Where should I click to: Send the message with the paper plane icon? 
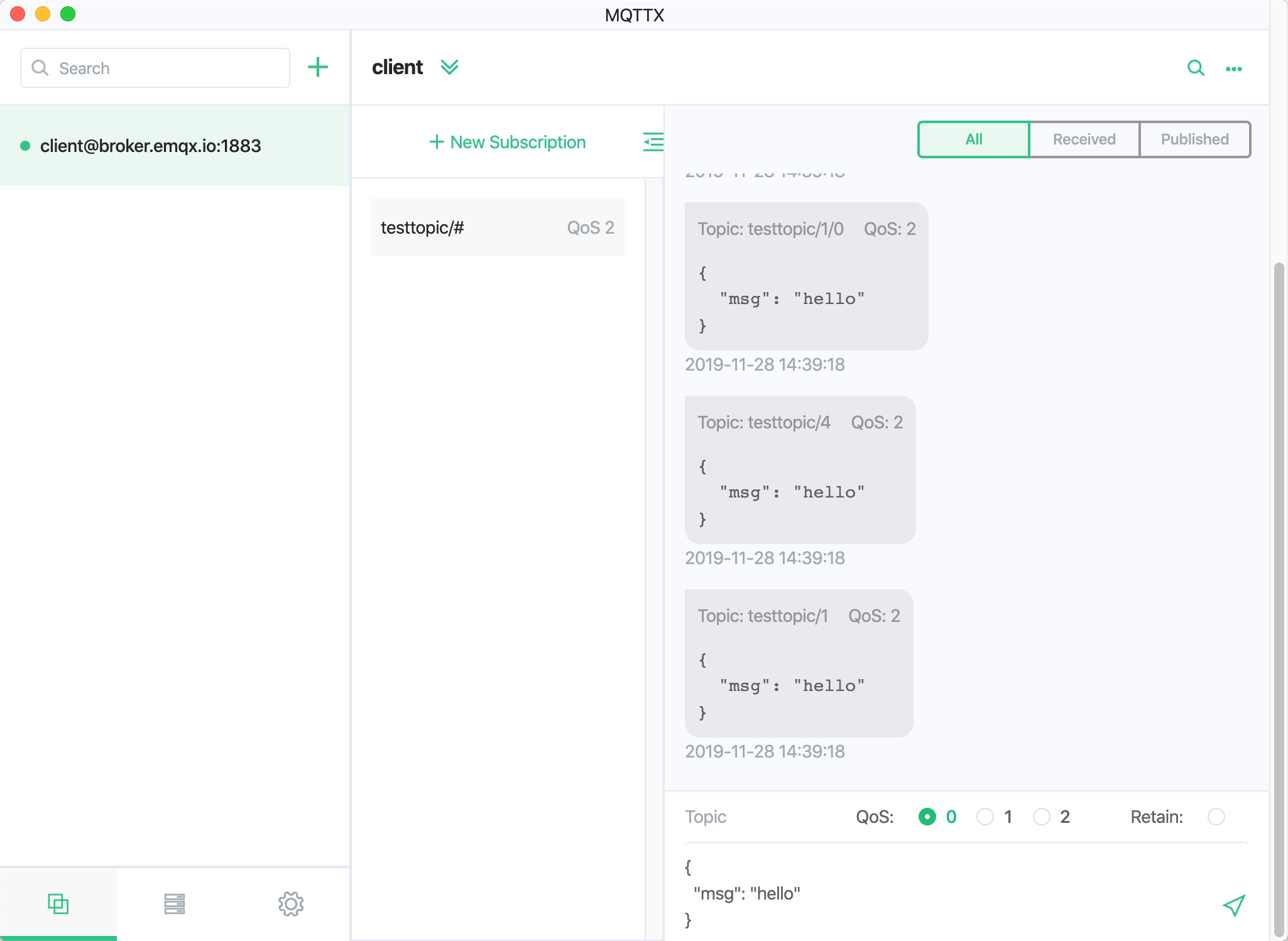click(1233, 905)
